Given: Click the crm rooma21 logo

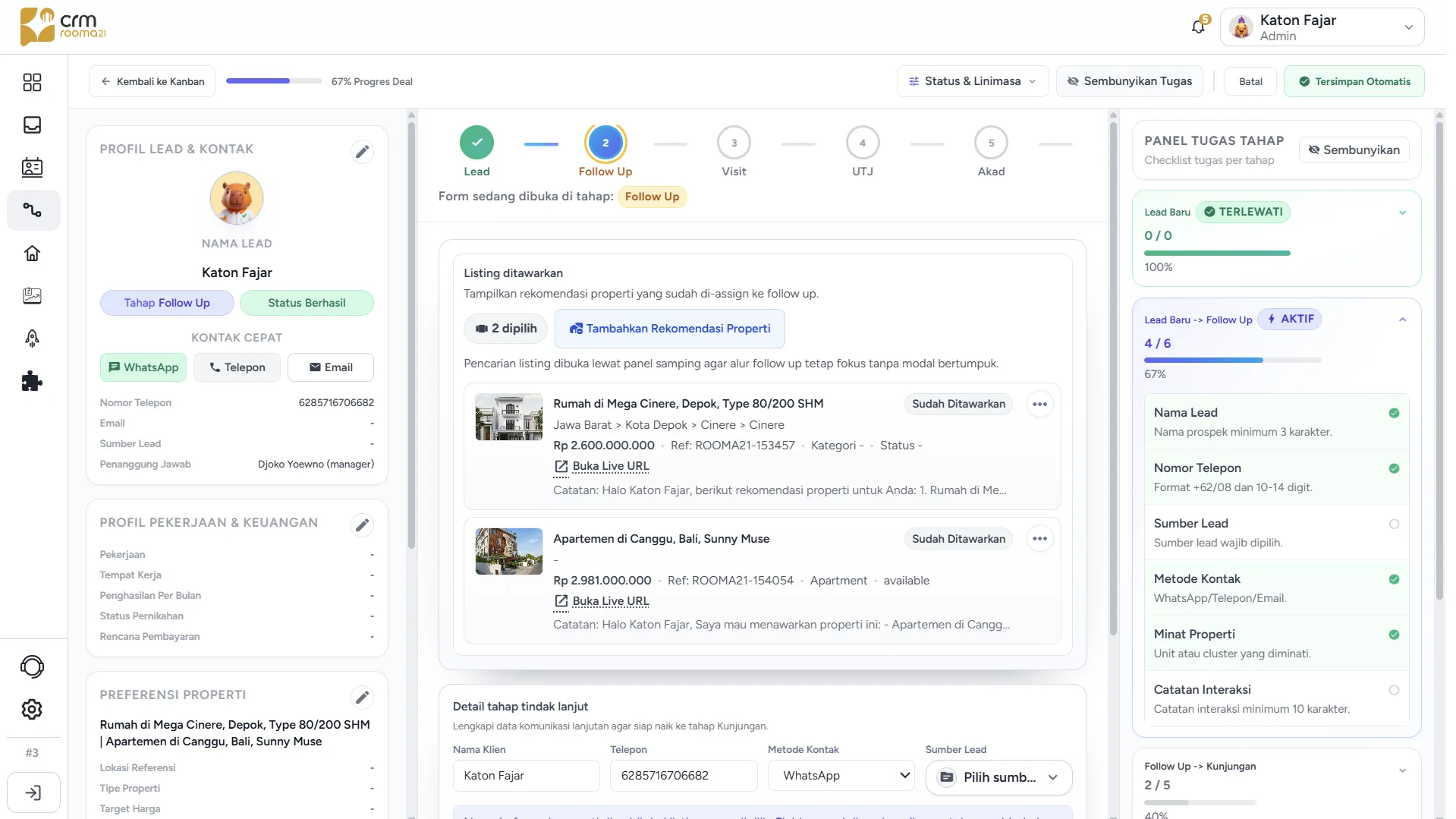Looking at the screenshot, I should click(63, 27).
